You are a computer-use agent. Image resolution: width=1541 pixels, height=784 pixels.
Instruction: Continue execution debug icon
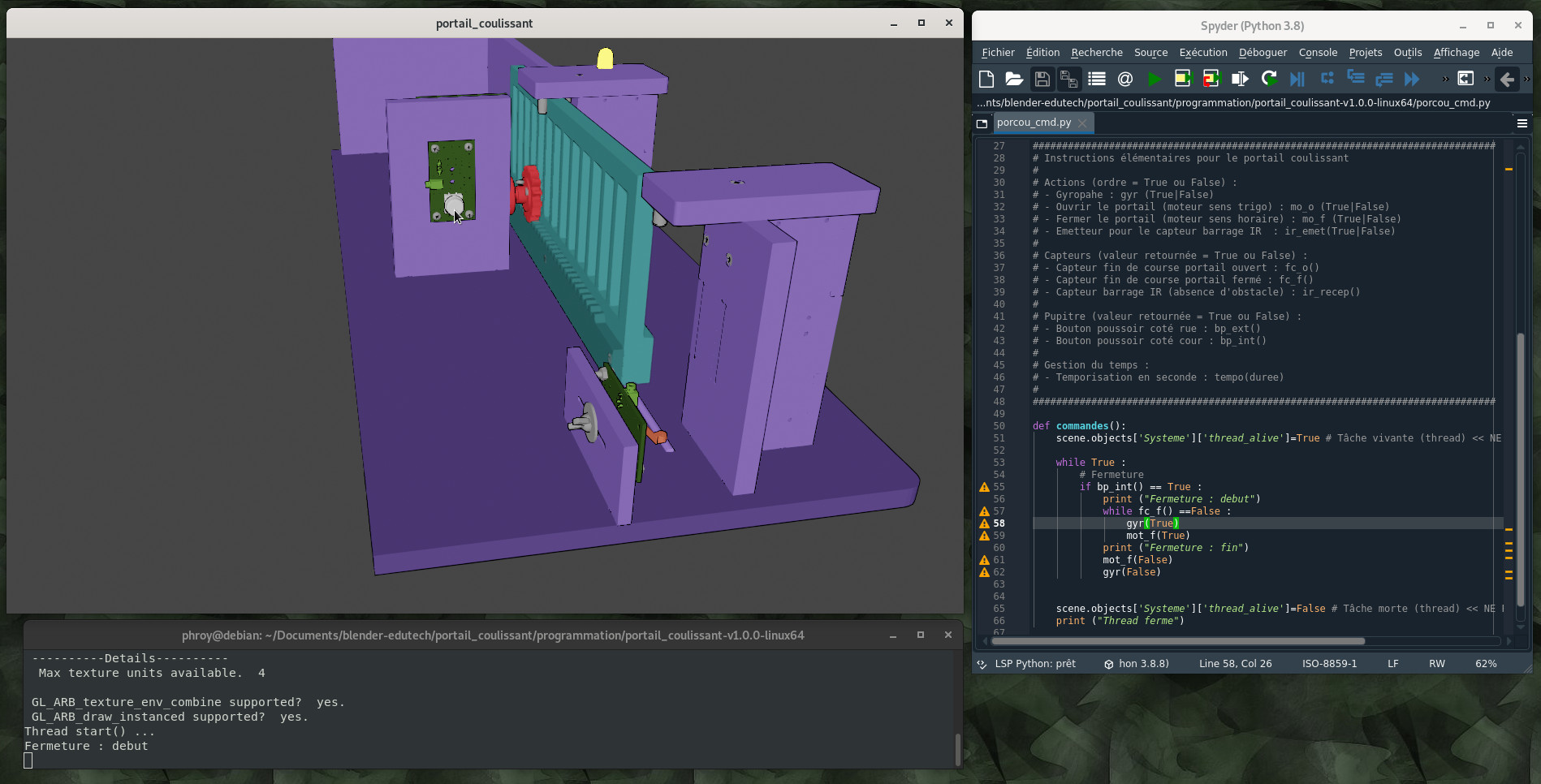tap(1413, 79)
